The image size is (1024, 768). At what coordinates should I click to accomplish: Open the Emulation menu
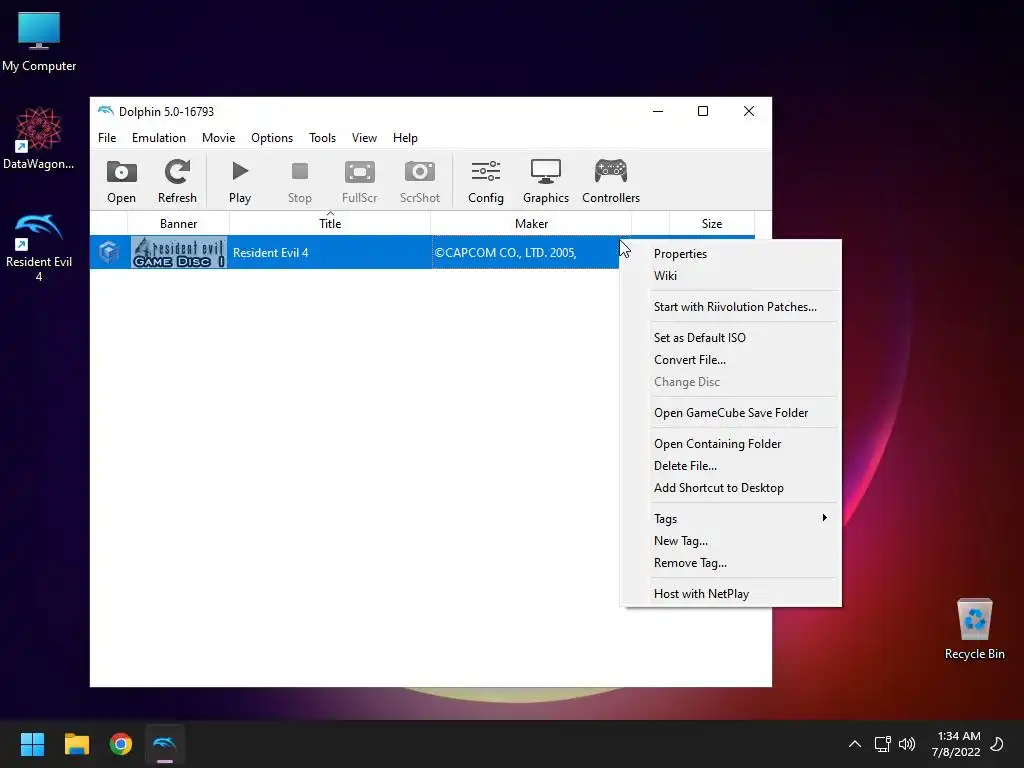159,138
